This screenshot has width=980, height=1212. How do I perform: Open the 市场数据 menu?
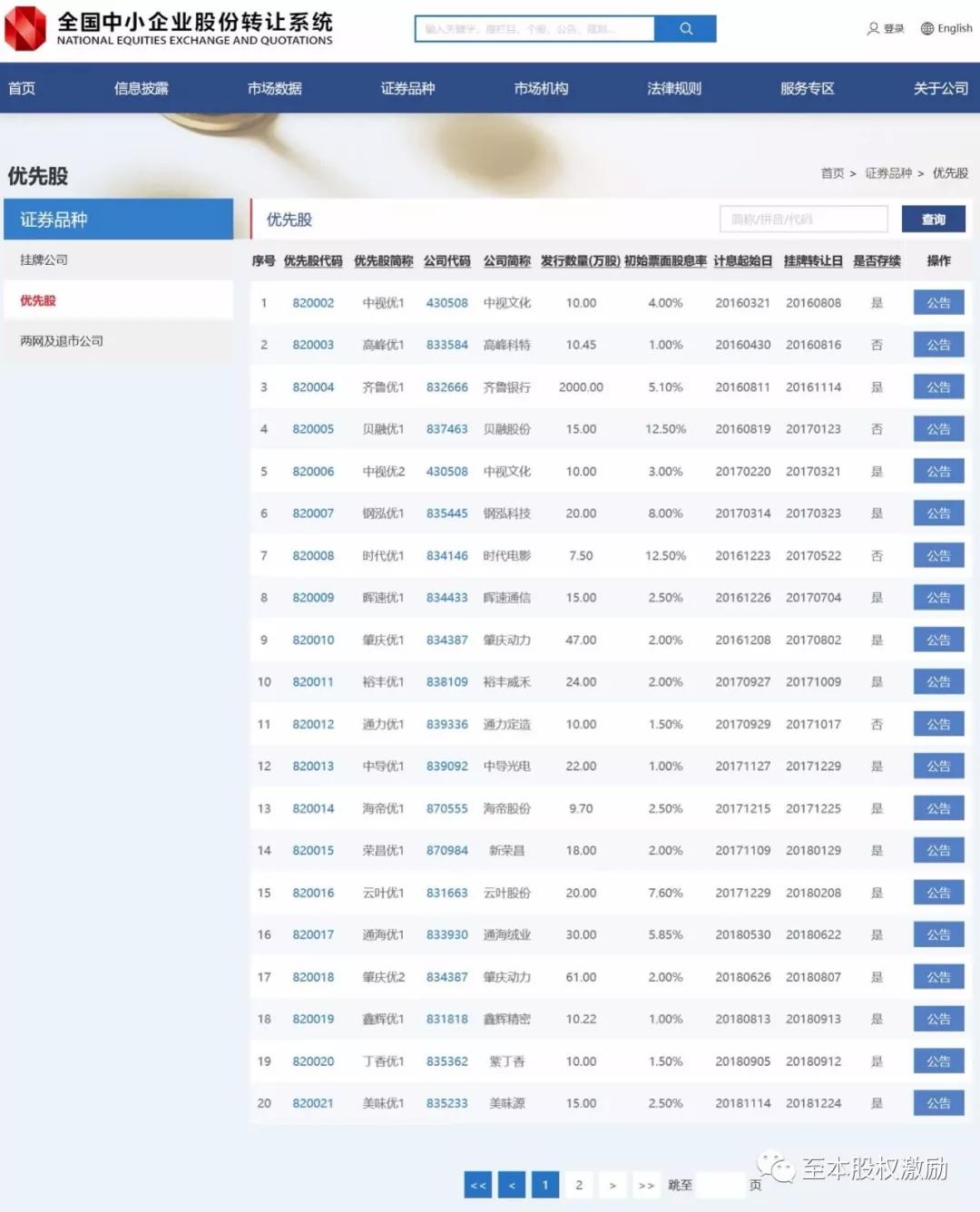(x=274, y=88)
